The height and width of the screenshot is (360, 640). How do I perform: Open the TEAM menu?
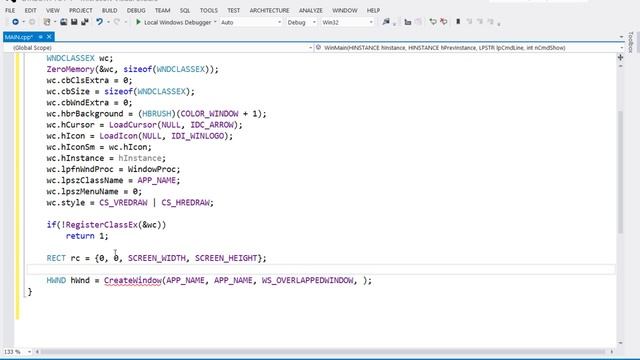click(162, 10)
